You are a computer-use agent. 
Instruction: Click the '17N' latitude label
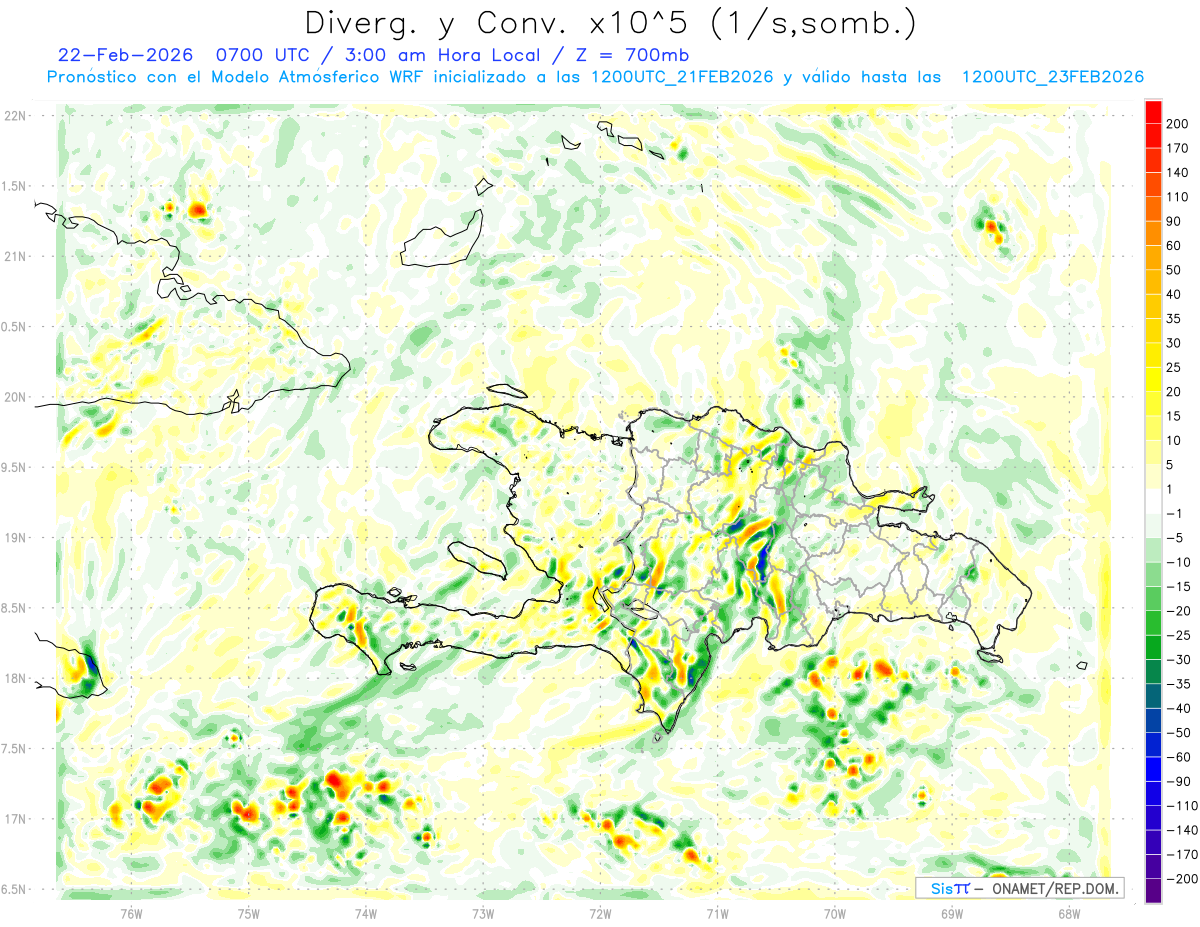point(15,819)
